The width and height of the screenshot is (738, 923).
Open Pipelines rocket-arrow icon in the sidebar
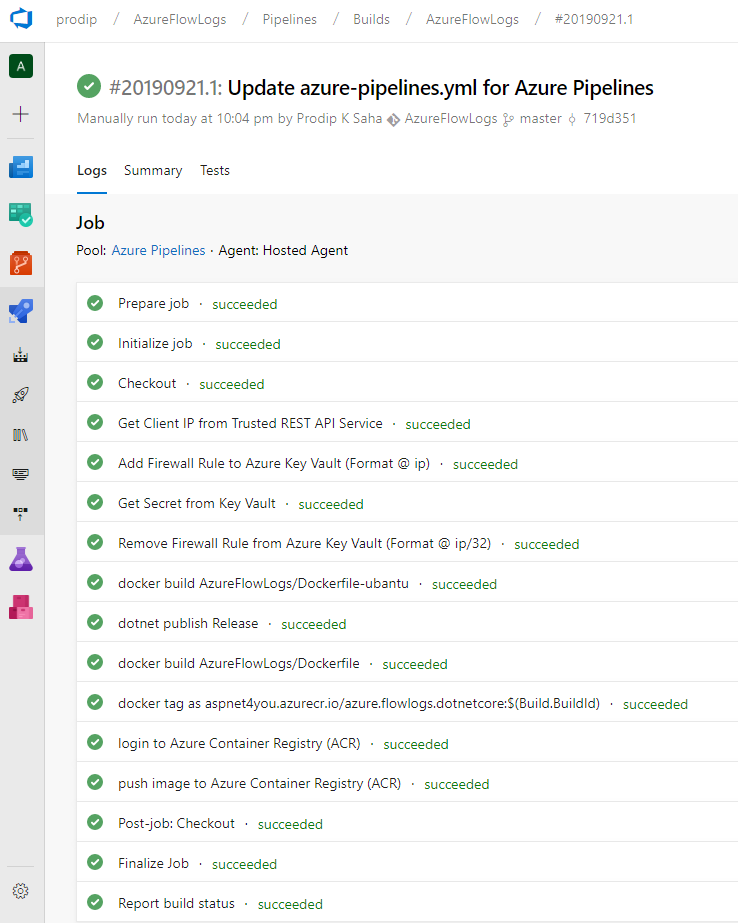(x=21, y=311)
